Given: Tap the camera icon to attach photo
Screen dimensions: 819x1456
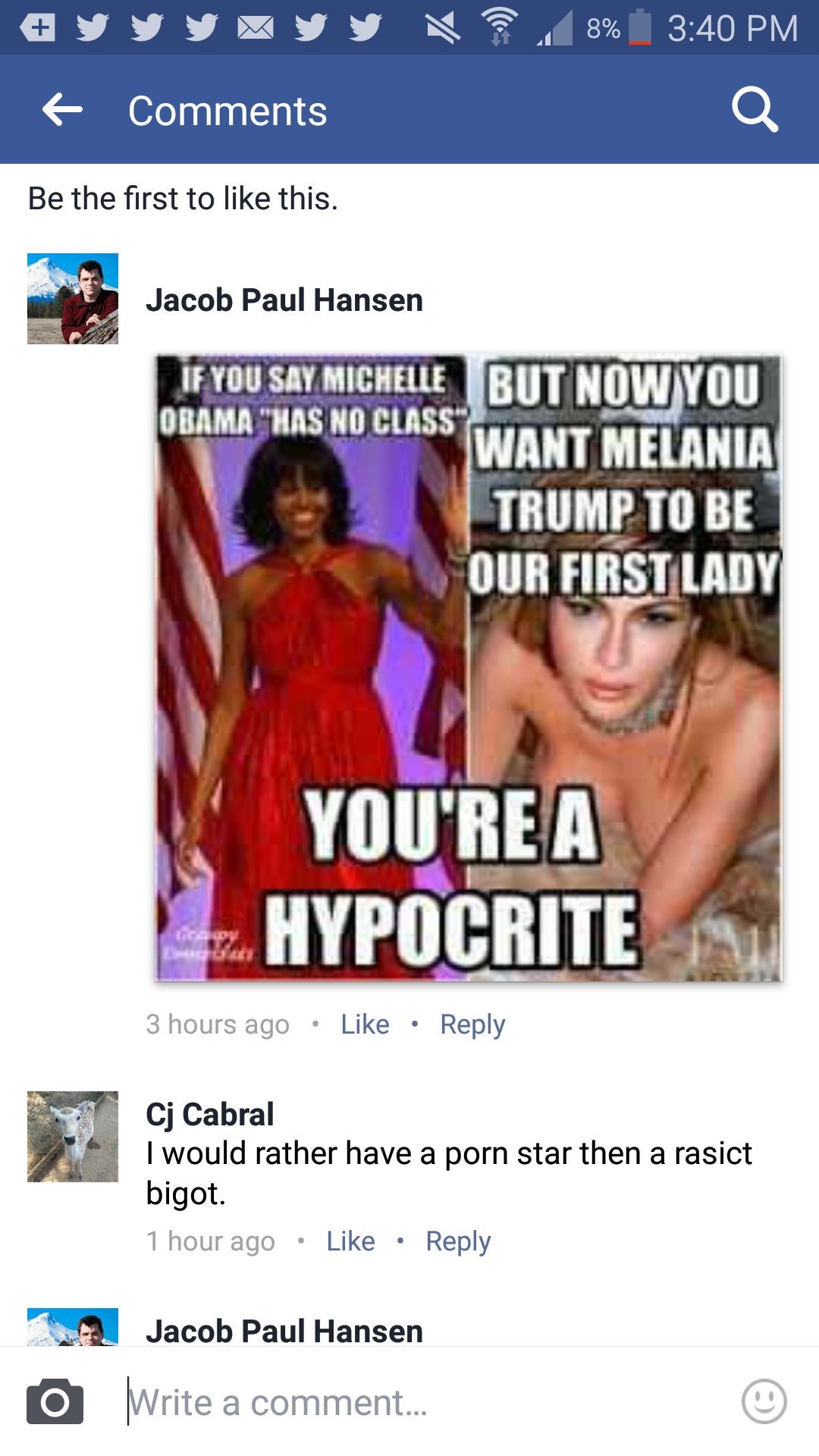Looking at the screenshot, I should [x=55, y=1401].
